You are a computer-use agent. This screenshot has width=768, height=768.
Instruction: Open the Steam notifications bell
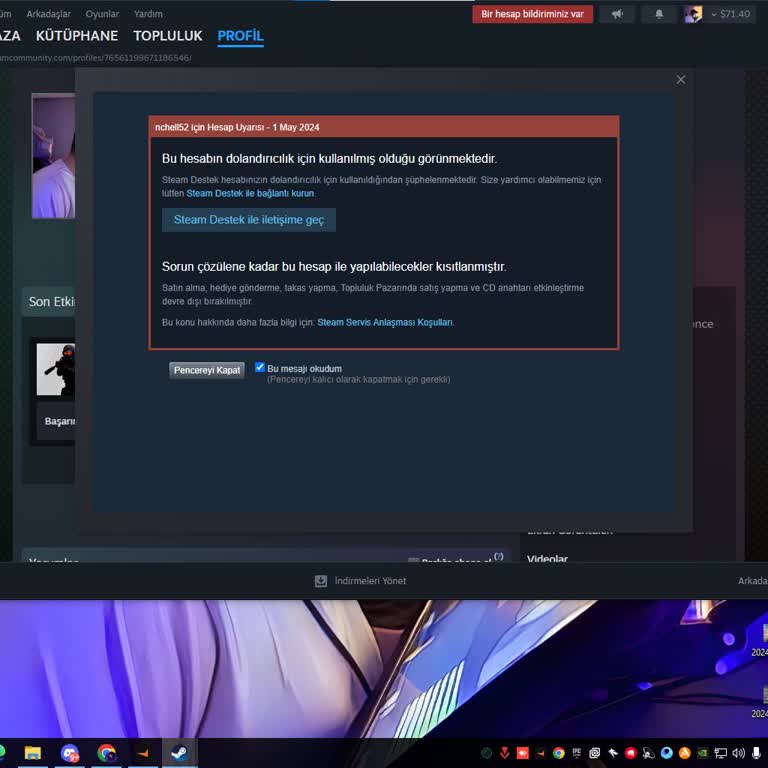pyautogui.click(x=659, y=14)
